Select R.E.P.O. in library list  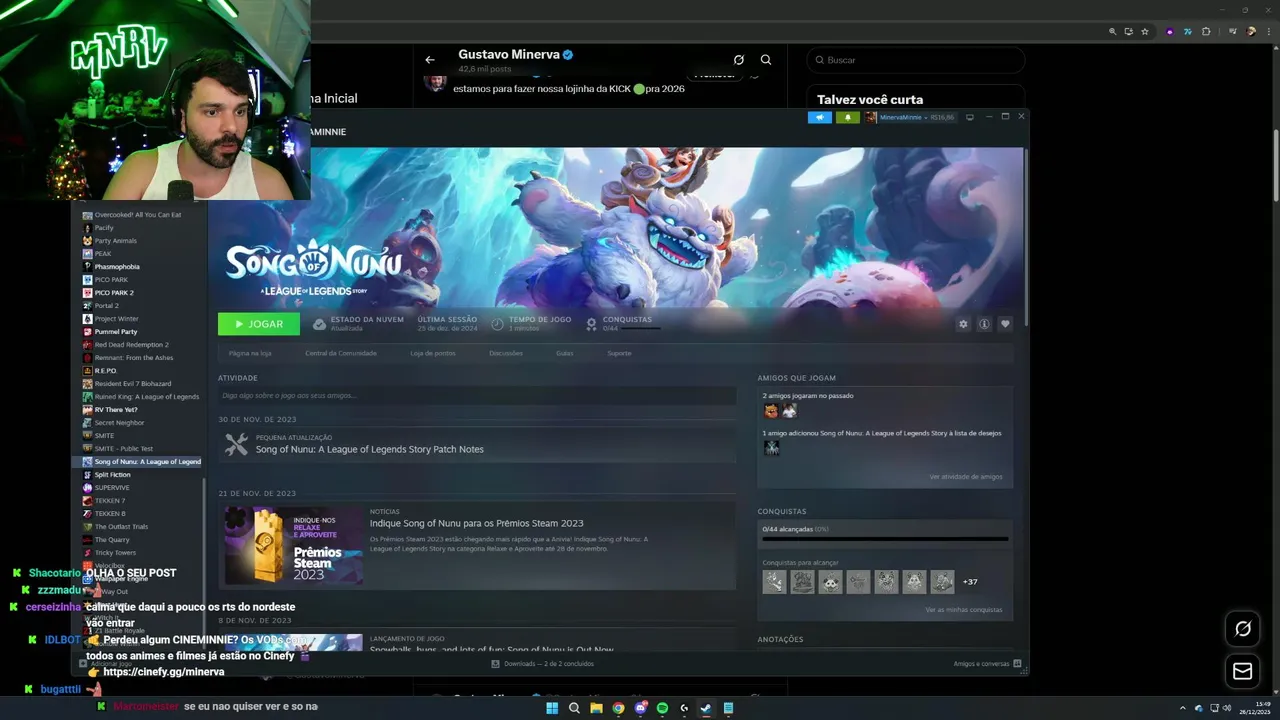pos(106,371)
